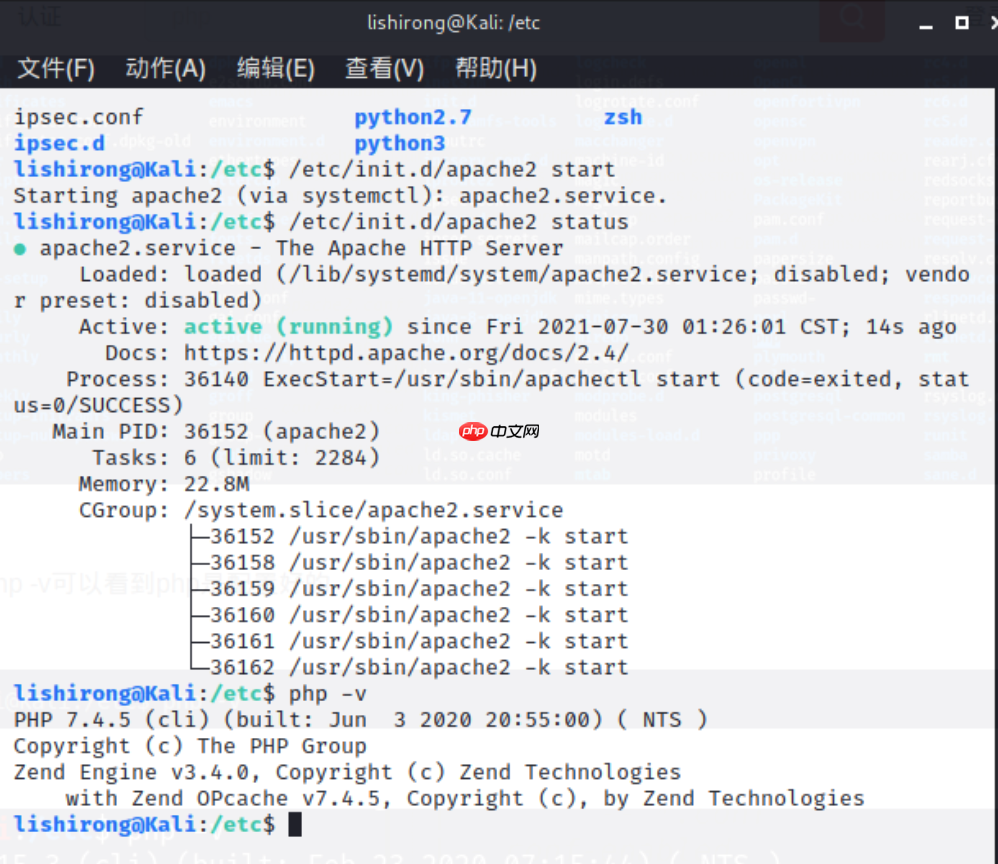
Task: Click the green apache2.service status dot
Action: point(20,249)
